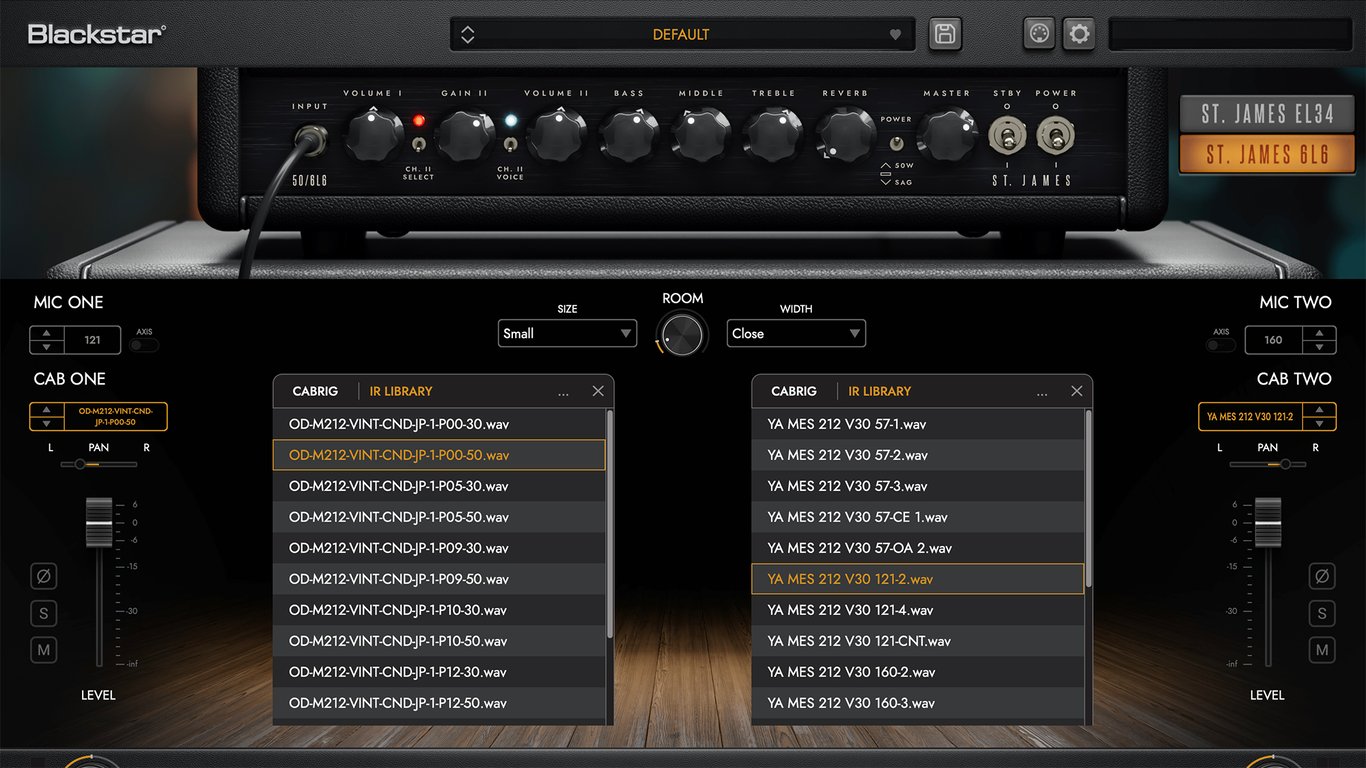The image size is (1366, 768).
Task: Switch right panel to IR LIBRARY tab
Action: (x=880, y=391)
